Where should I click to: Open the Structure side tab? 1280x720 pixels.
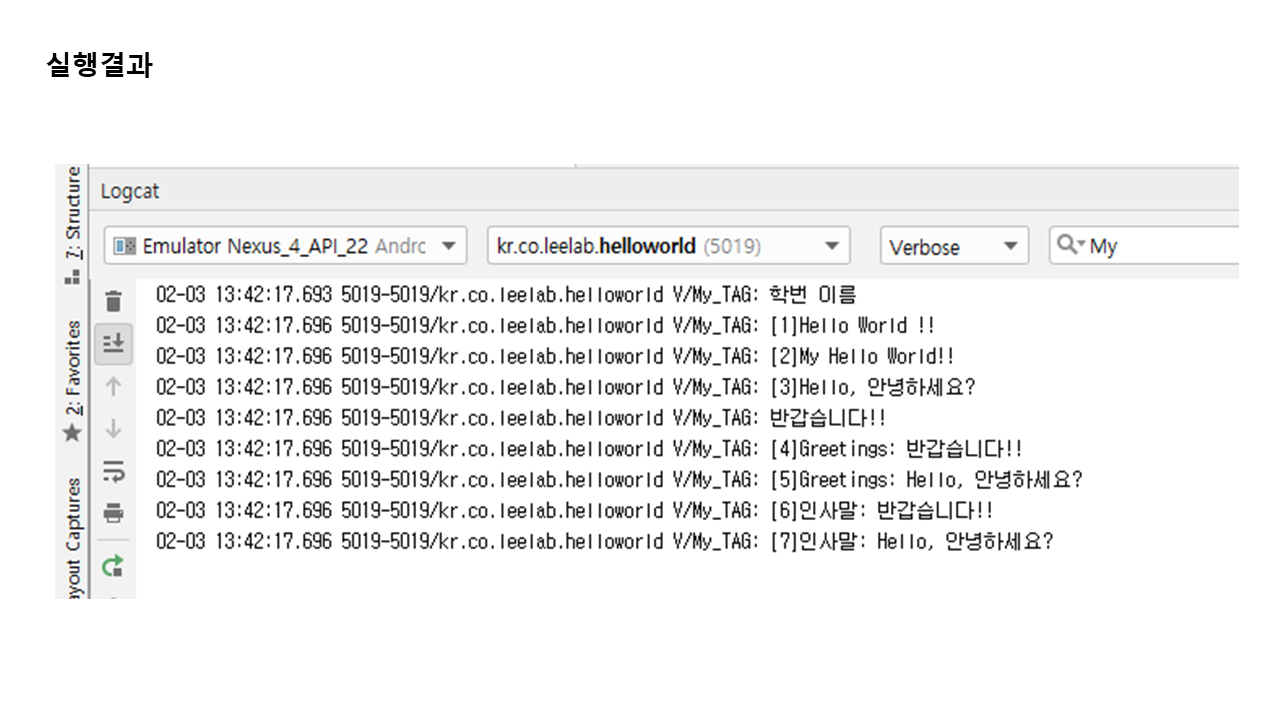click(73, 212)
